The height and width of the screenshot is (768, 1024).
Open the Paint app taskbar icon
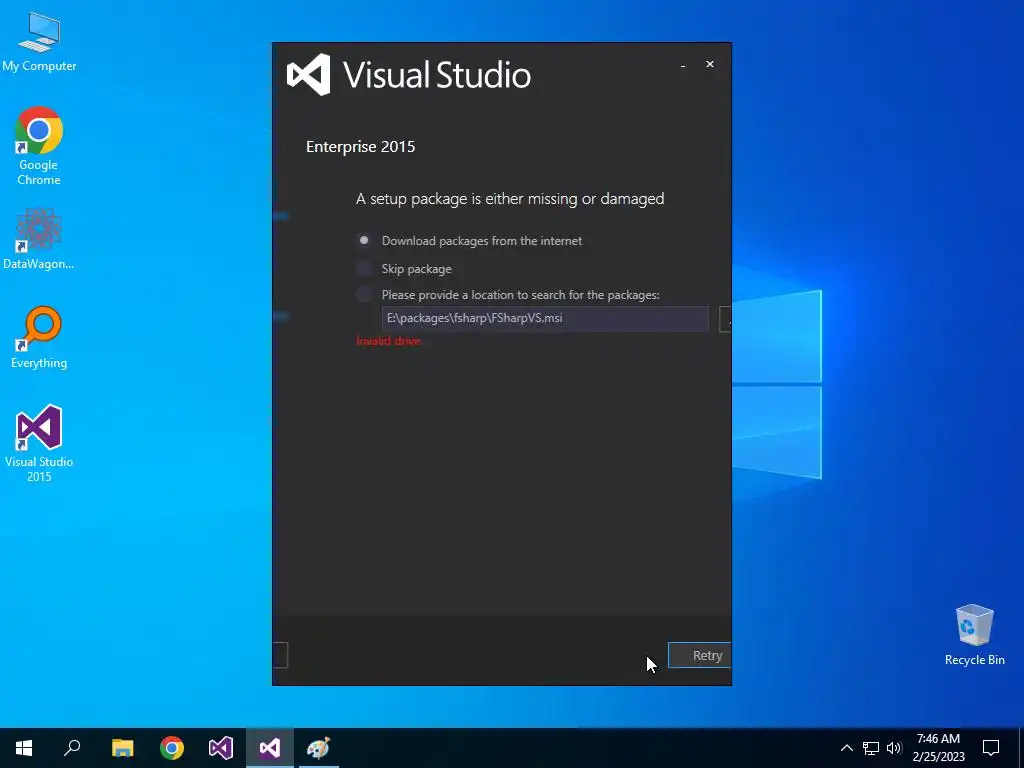coord(319,748)
